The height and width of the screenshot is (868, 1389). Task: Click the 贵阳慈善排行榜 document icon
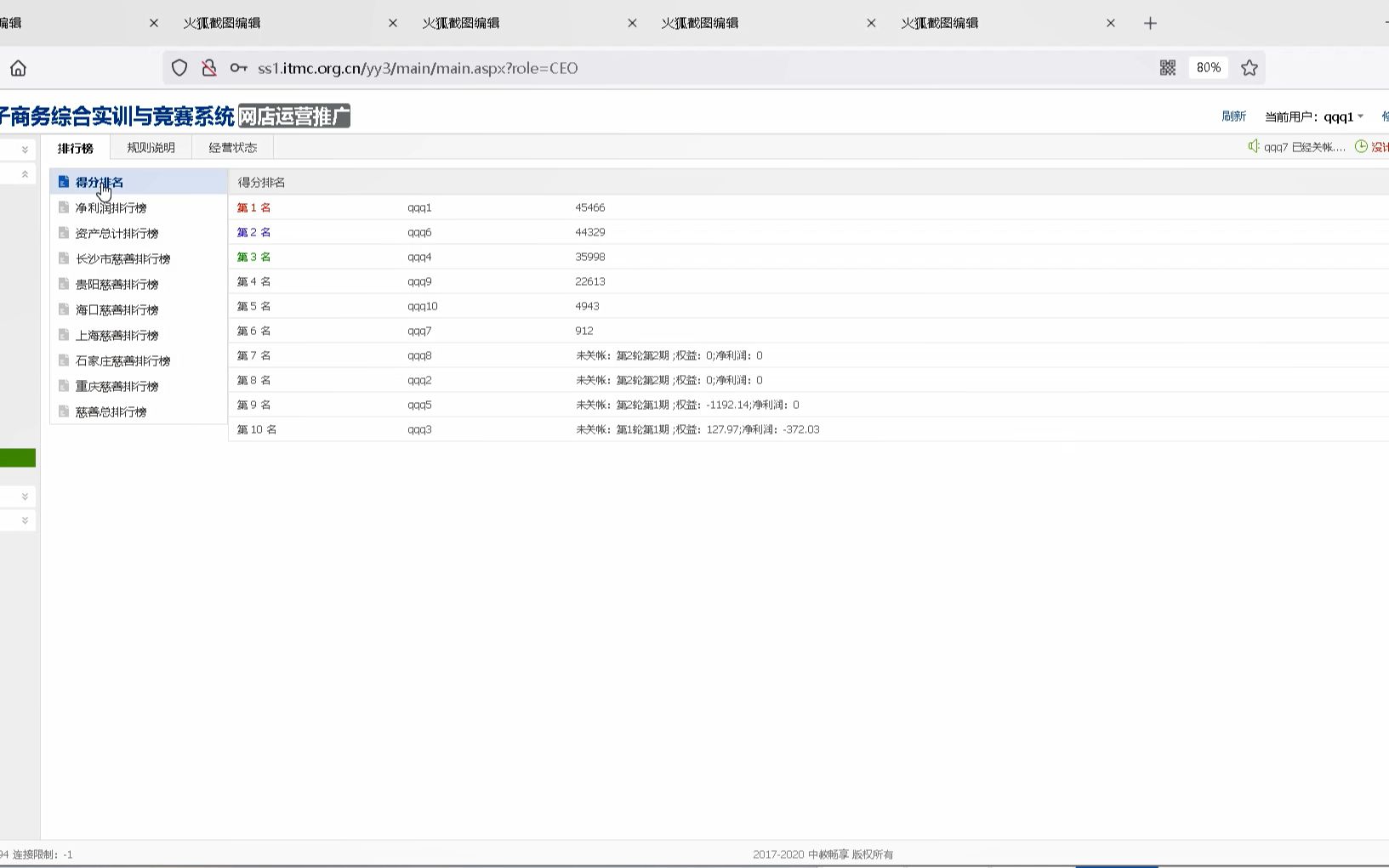(x=64, y=284)
